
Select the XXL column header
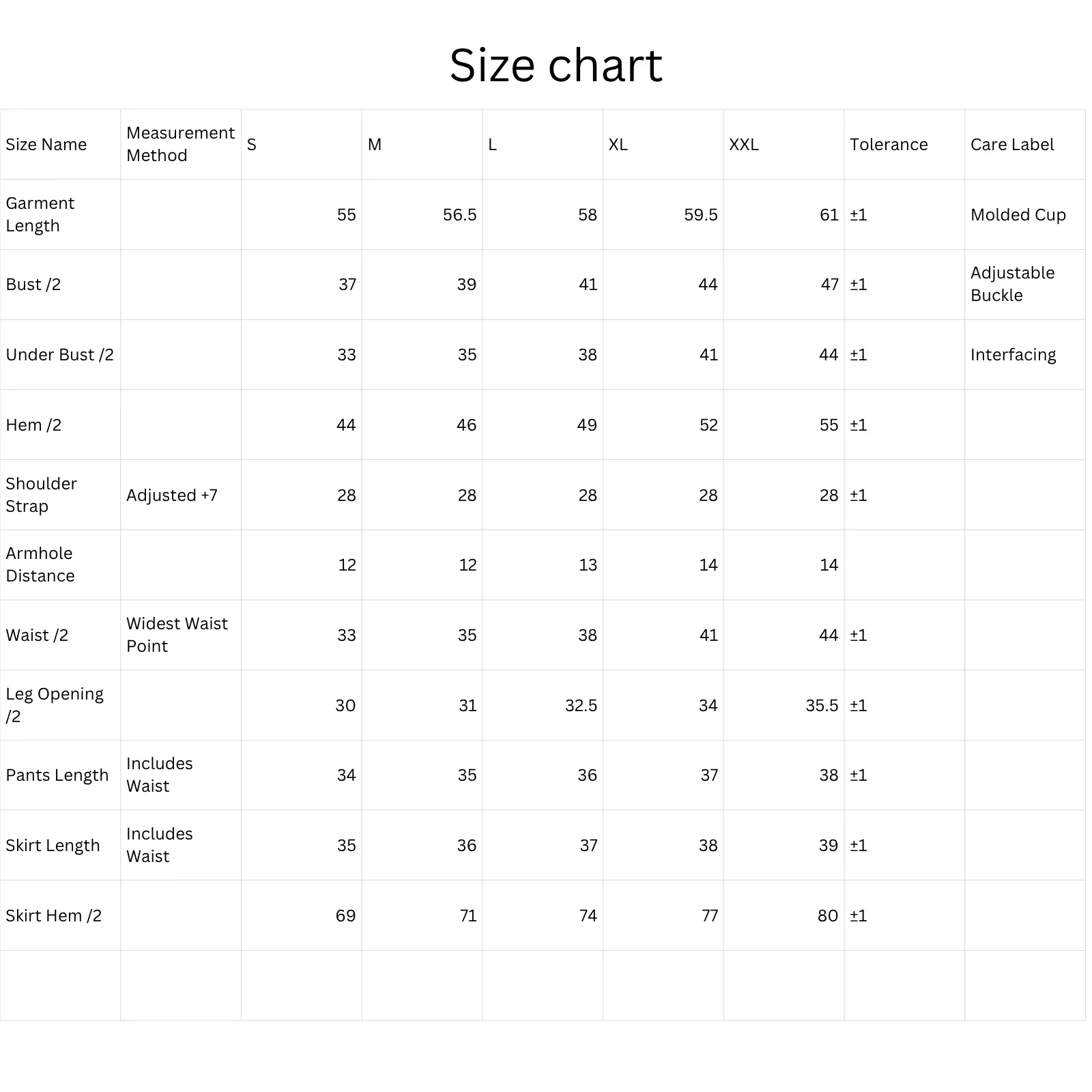pyautogui.click(x=744, y=145)
